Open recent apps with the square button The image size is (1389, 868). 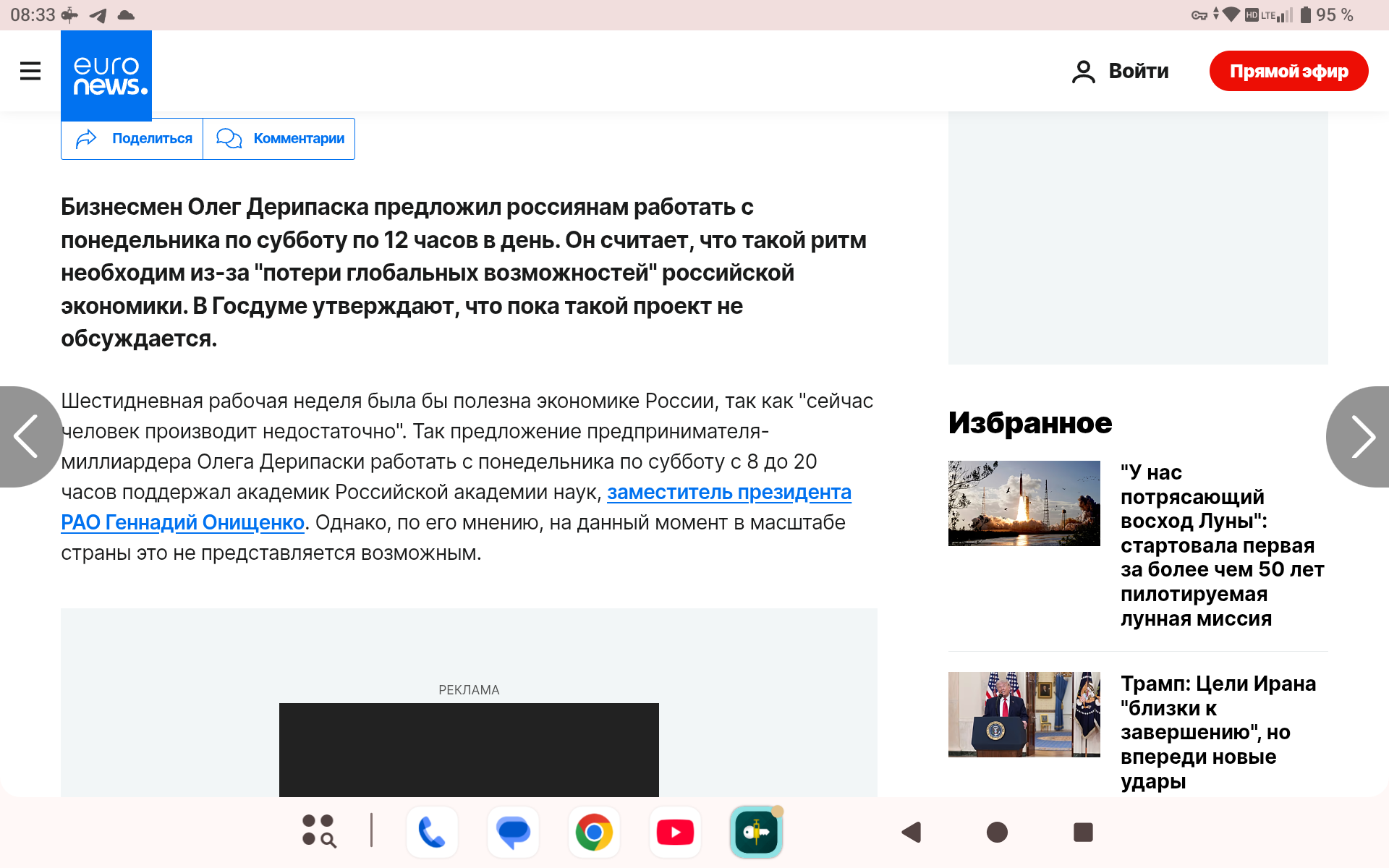click(x=1084, y=832)
